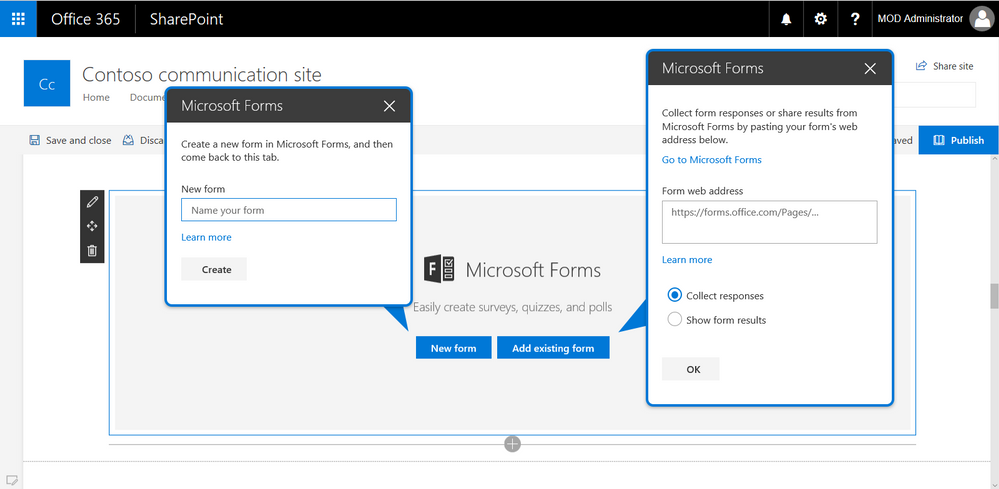Click the Add existing form button
The width and height of the screenshot is (999, 489).
point(553,348)
